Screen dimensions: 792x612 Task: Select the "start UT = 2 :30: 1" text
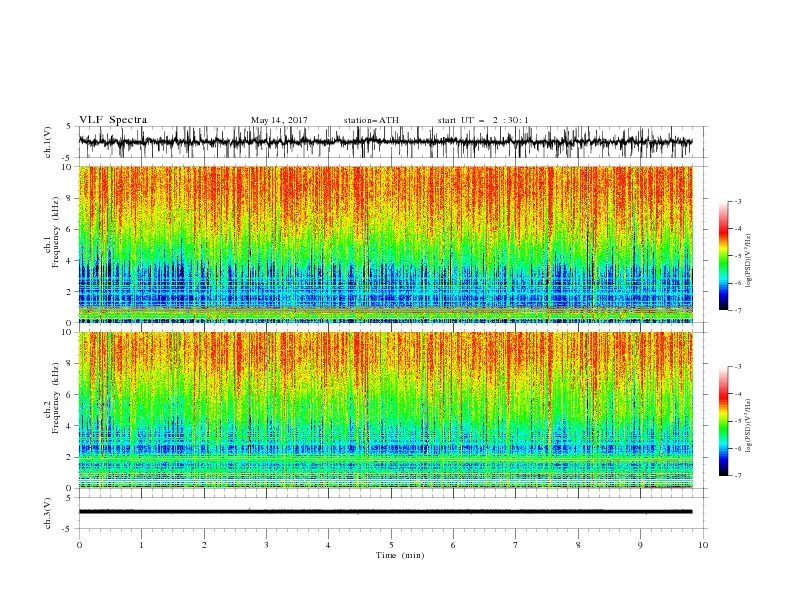click(483, 120)
